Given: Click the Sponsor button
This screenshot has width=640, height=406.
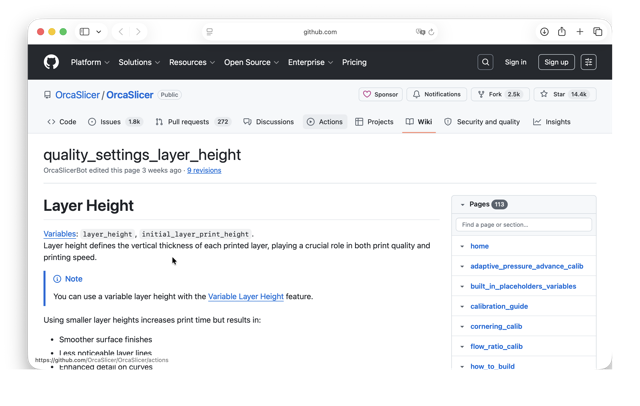Looking at the screenshot, I should coord(380,94).
